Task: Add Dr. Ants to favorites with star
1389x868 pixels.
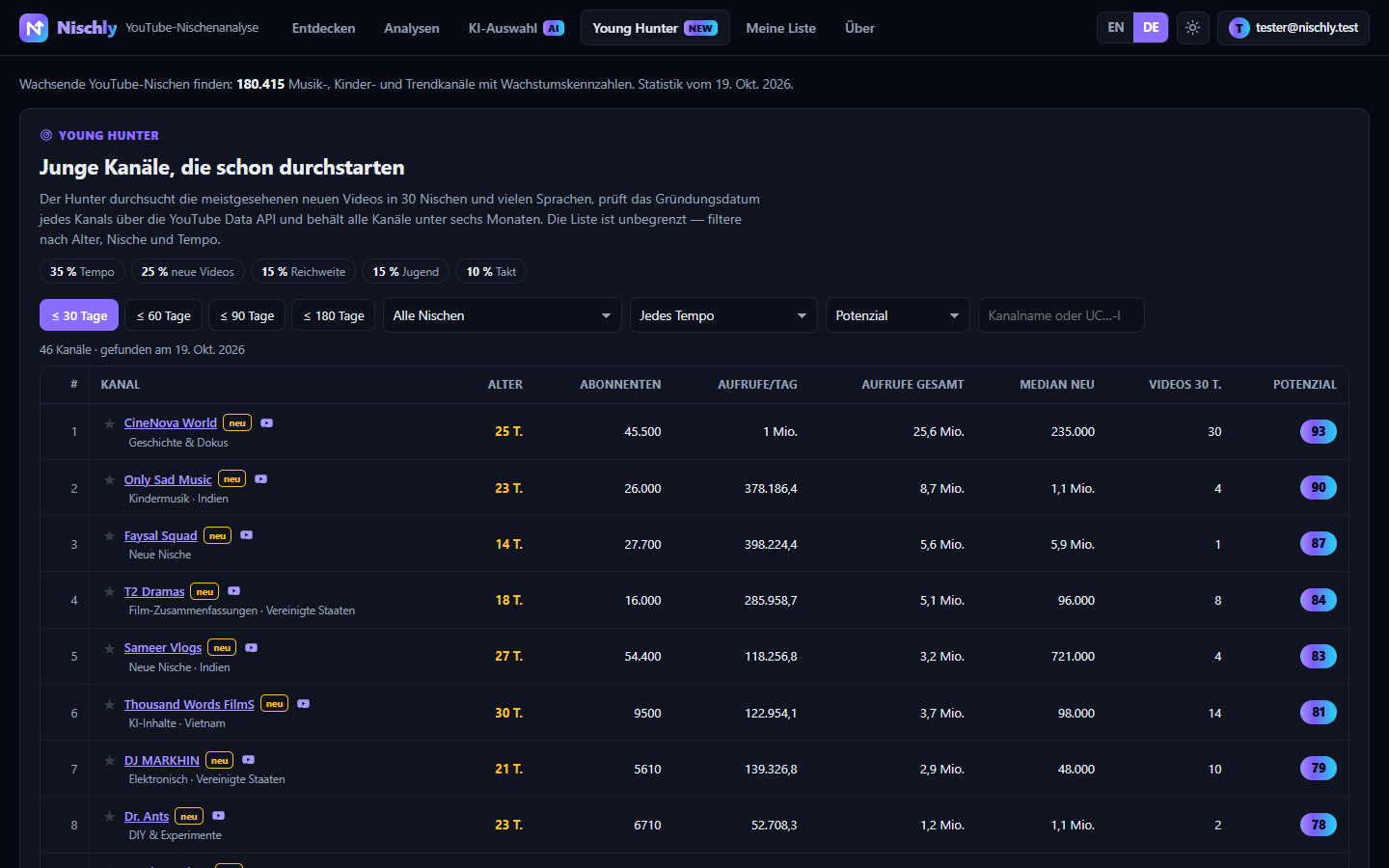Action: pos(110,816)
